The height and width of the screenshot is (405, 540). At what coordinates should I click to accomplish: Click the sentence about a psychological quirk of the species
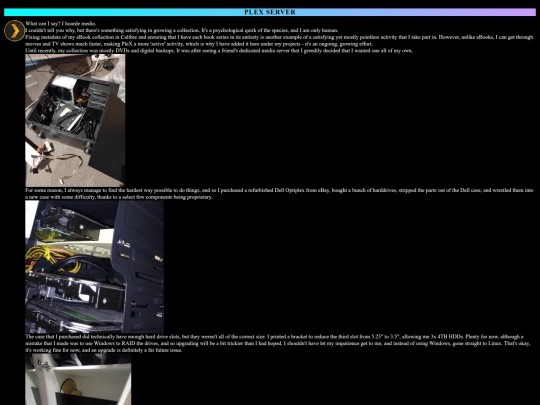tap(270, 30)
